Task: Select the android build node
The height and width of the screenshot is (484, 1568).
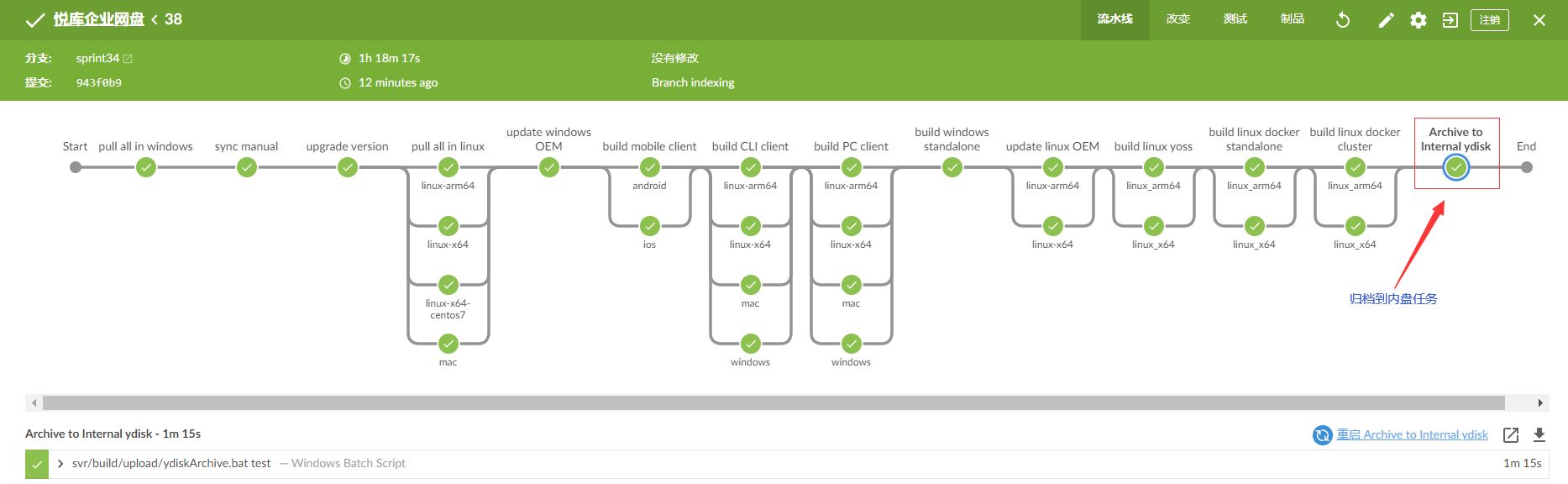Action: click(650, 167)
